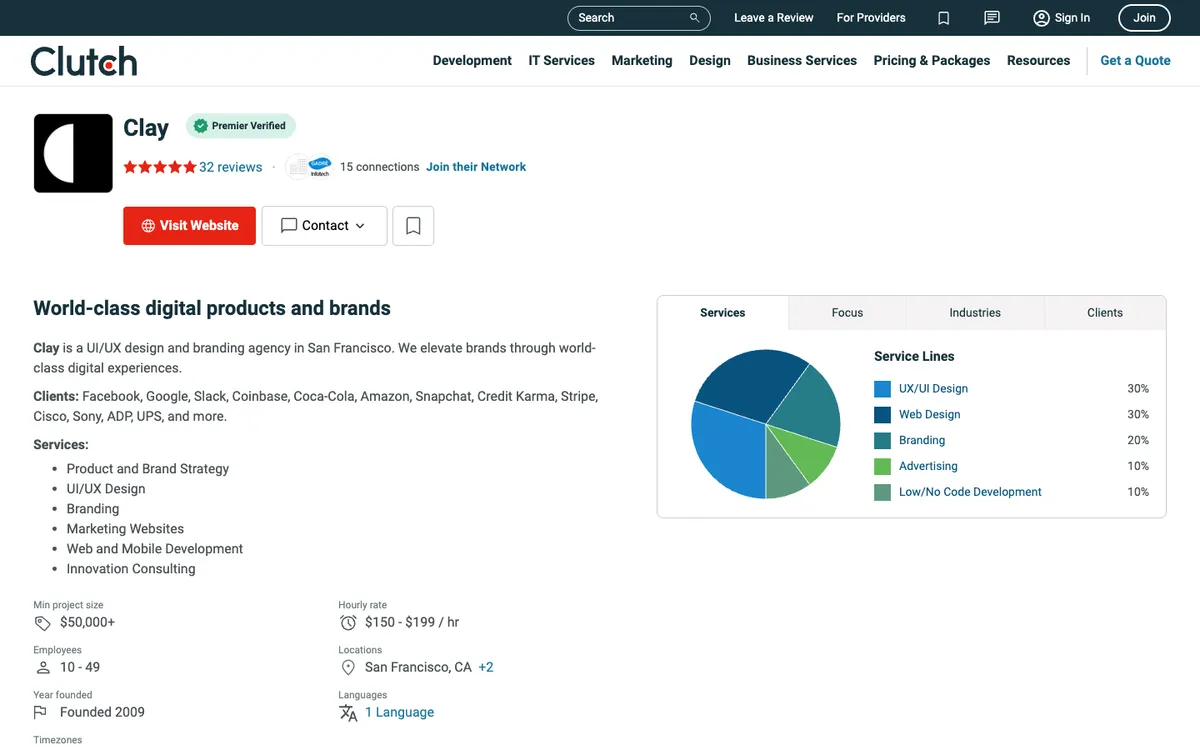Click the five-star rating
This screenshot has height=750, width=1200.
pyautogui.click(x=160, y=167)
